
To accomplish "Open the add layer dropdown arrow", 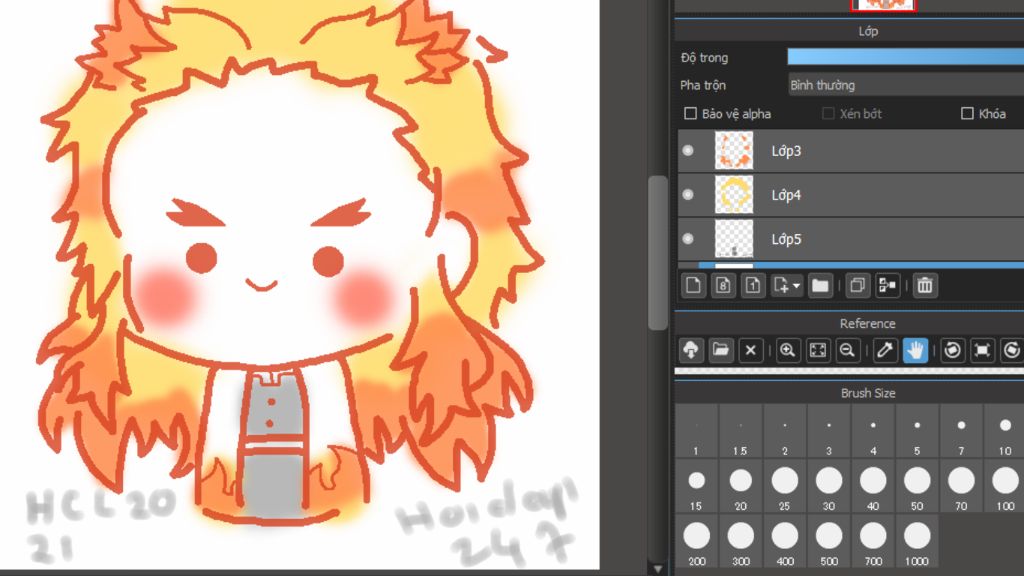I will click(796, 286).
